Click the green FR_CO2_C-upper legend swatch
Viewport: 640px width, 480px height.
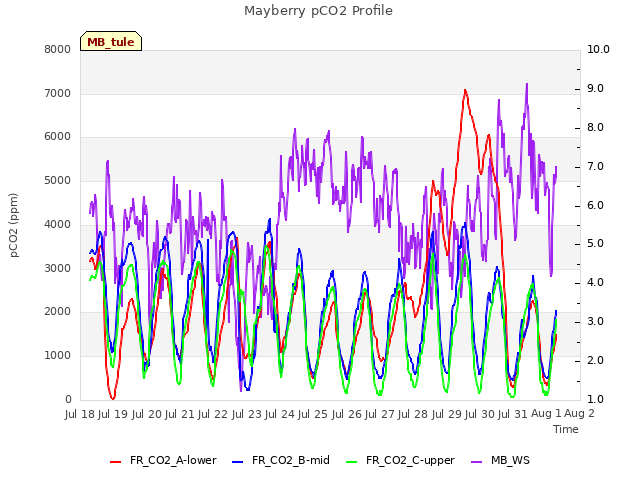tap(351, 462)
